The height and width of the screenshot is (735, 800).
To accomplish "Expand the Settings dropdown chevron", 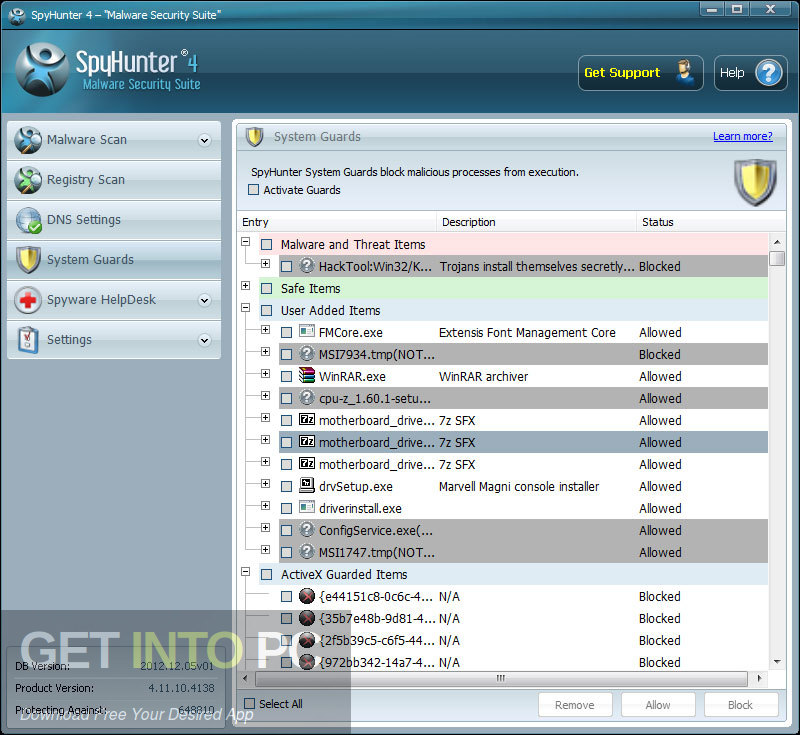I will pyautogui.click(x=205, y=340).
